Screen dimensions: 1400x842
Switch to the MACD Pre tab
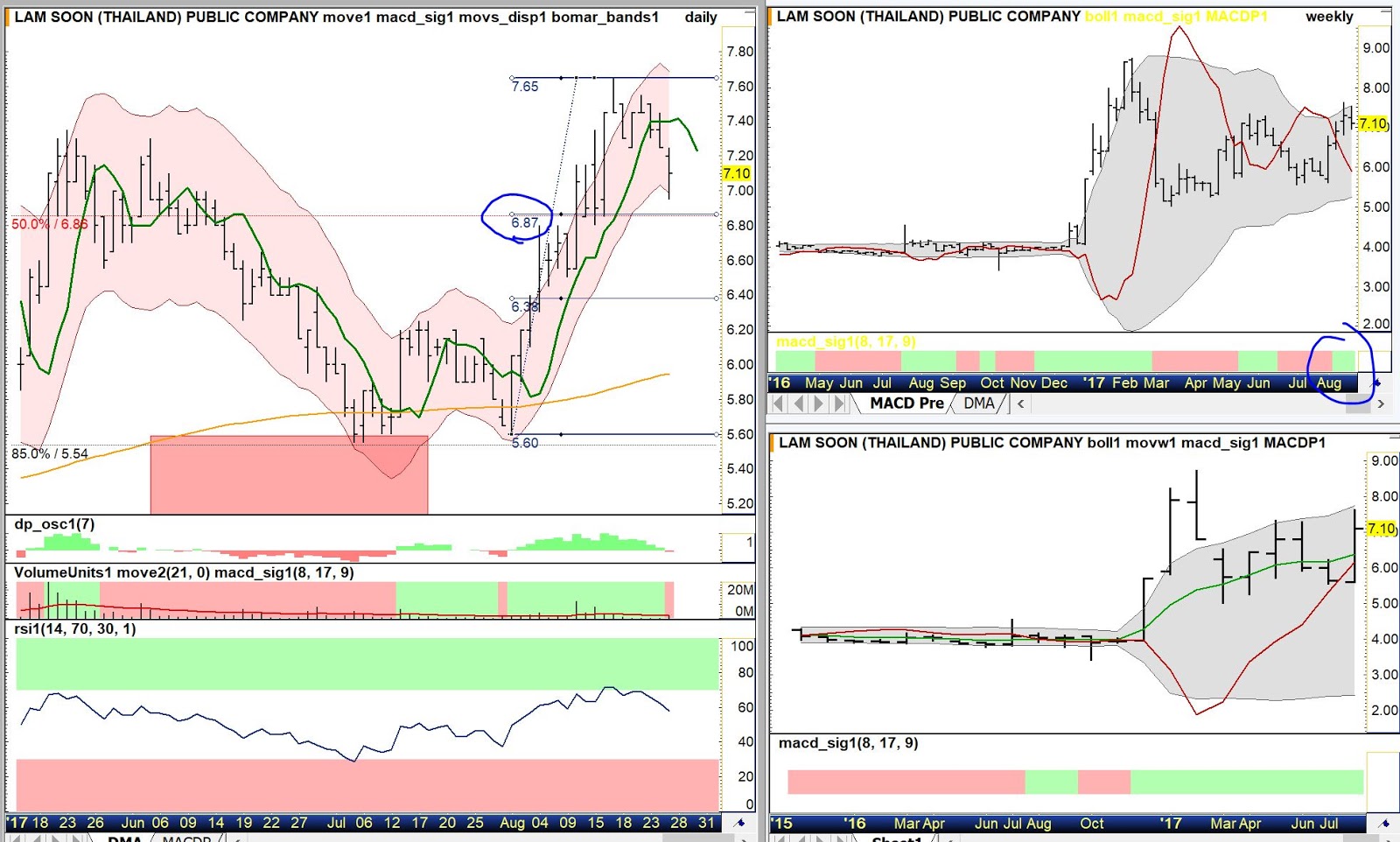pyautogui.click(x=906, y=403)
